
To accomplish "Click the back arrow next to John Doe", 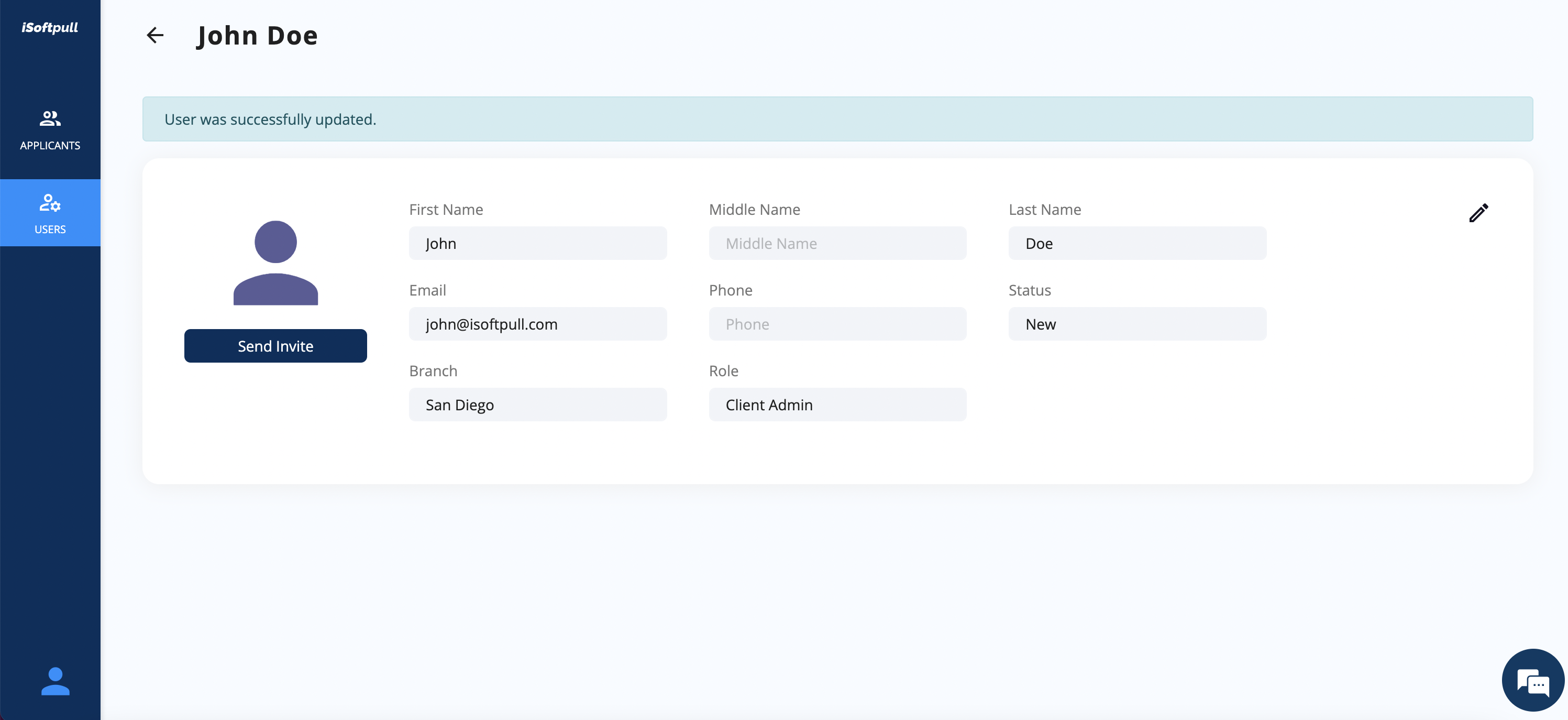I will click(154, 35).
